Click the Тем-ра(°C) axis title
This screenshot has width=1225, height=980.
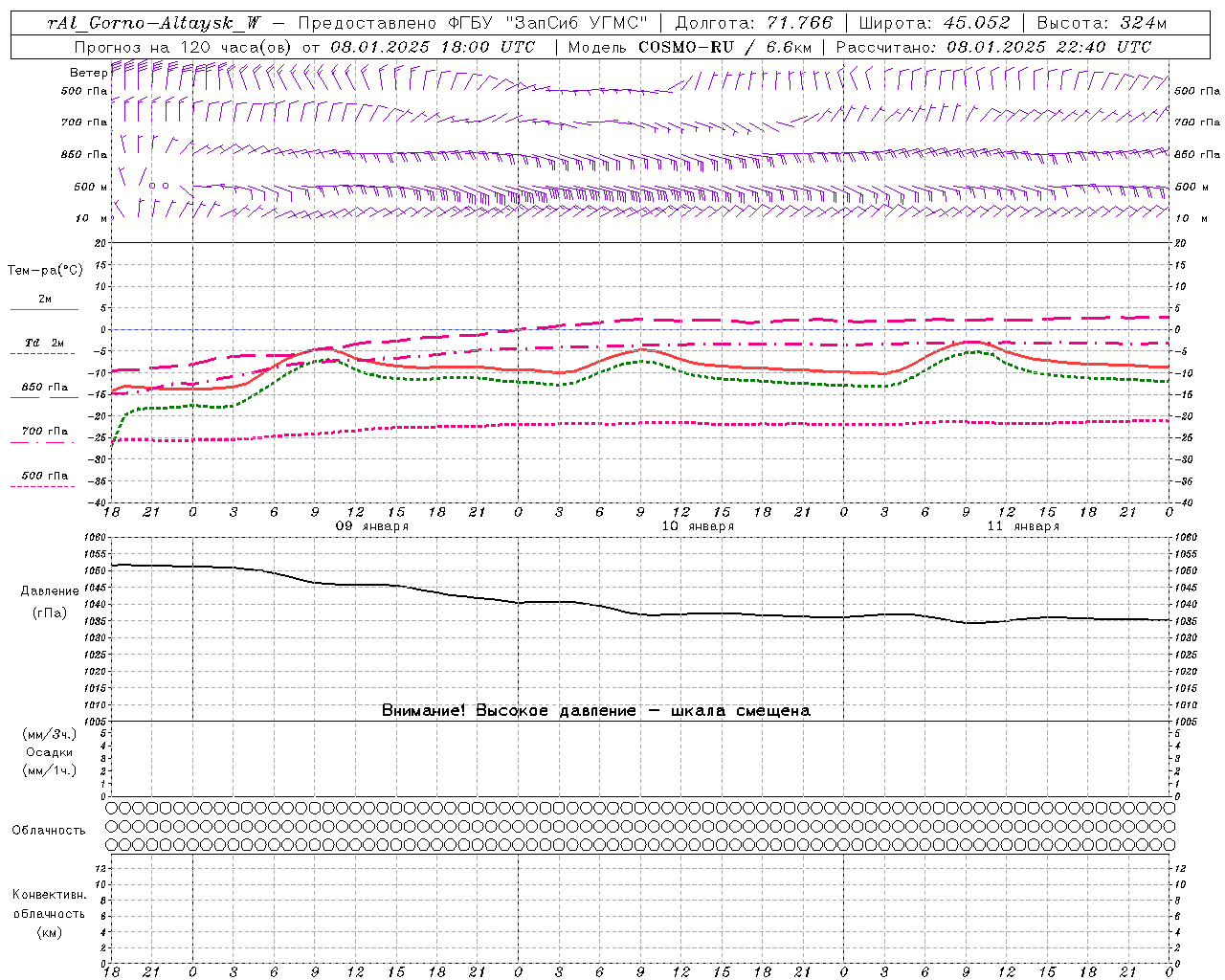[x=45, y=271]
